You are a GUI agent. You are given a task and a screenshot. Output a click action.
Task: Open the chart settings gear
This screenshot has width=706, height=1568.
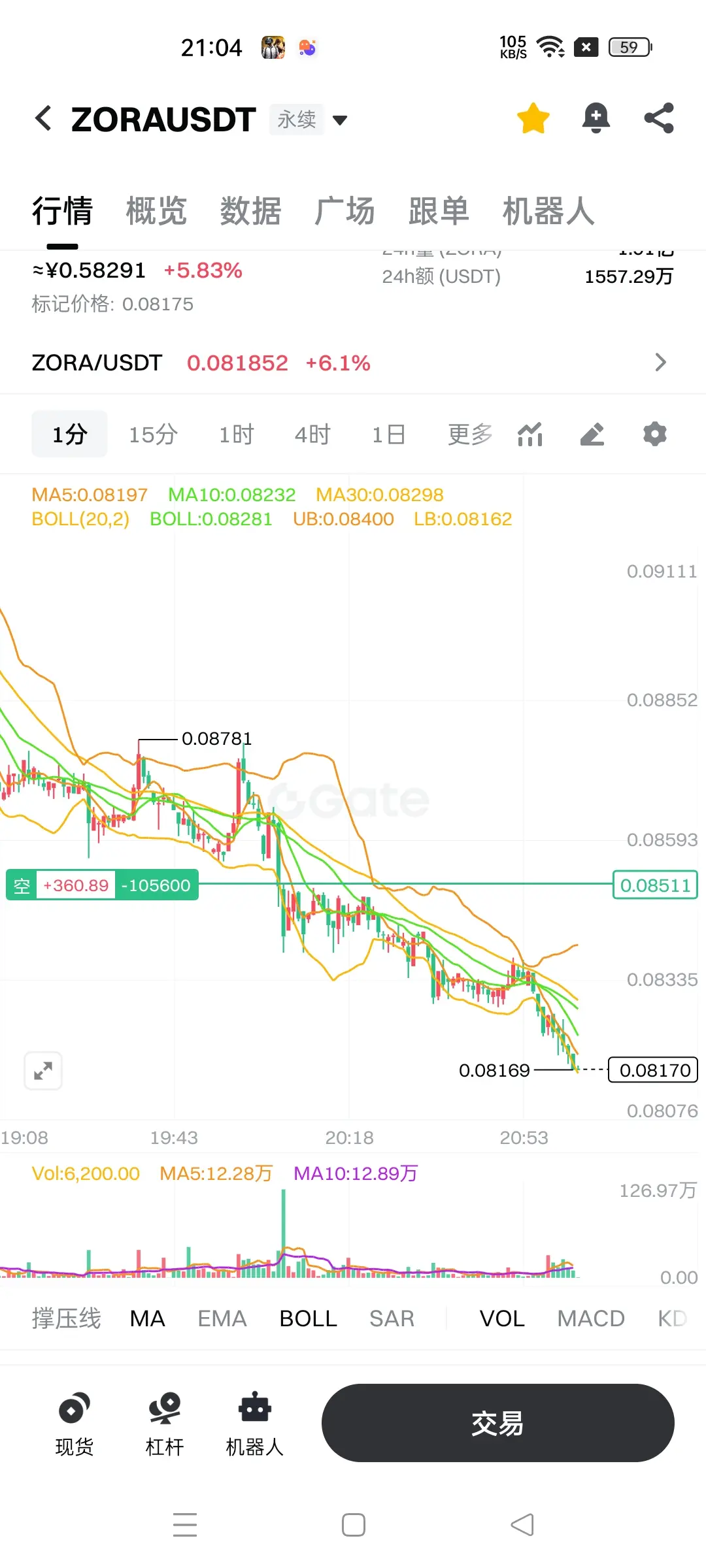(x=655, y=434)
